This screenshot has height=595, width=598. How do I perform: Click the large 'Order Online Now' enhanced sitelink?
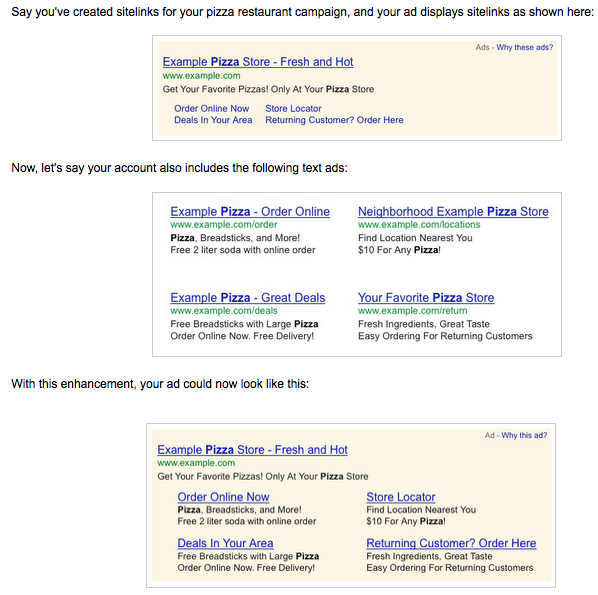(x=223, y=497)
